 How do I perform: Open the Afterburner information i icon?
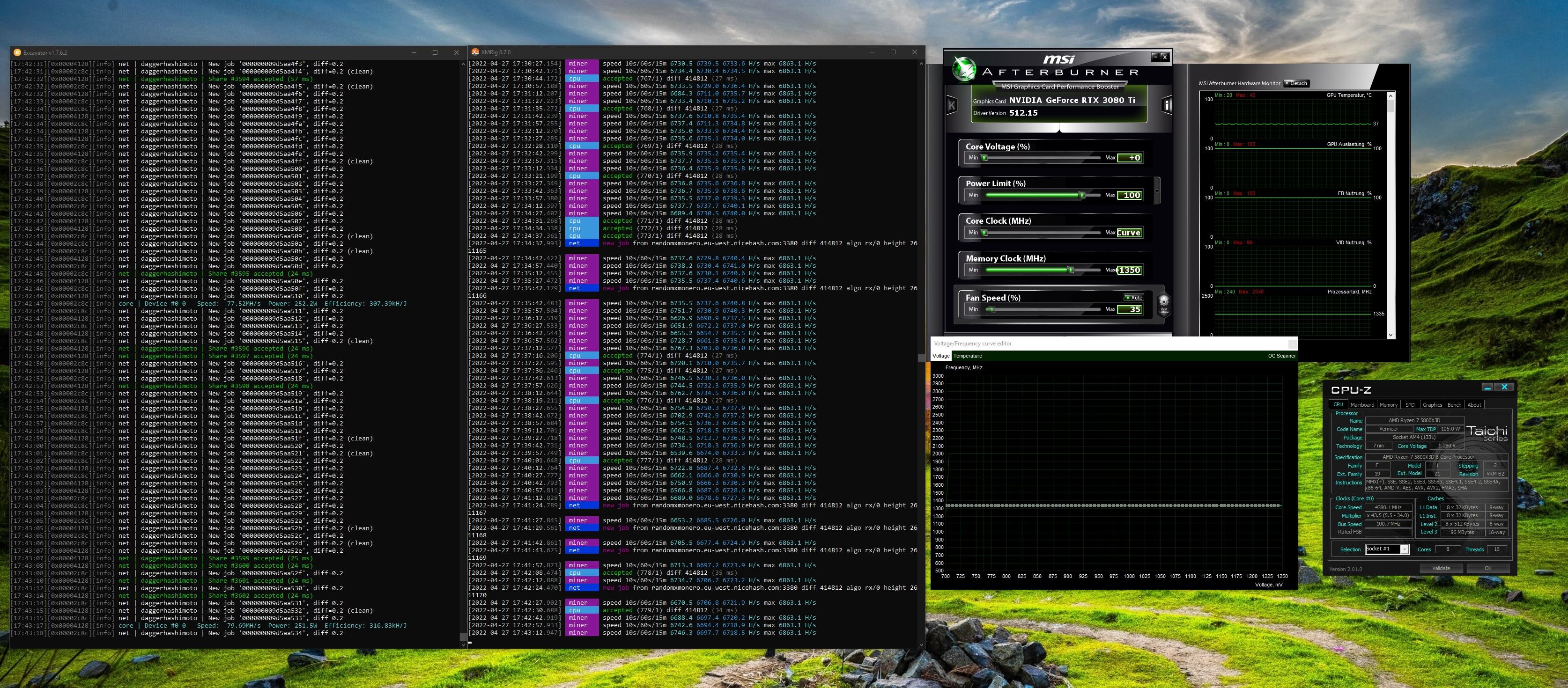tap(1166, 105)
